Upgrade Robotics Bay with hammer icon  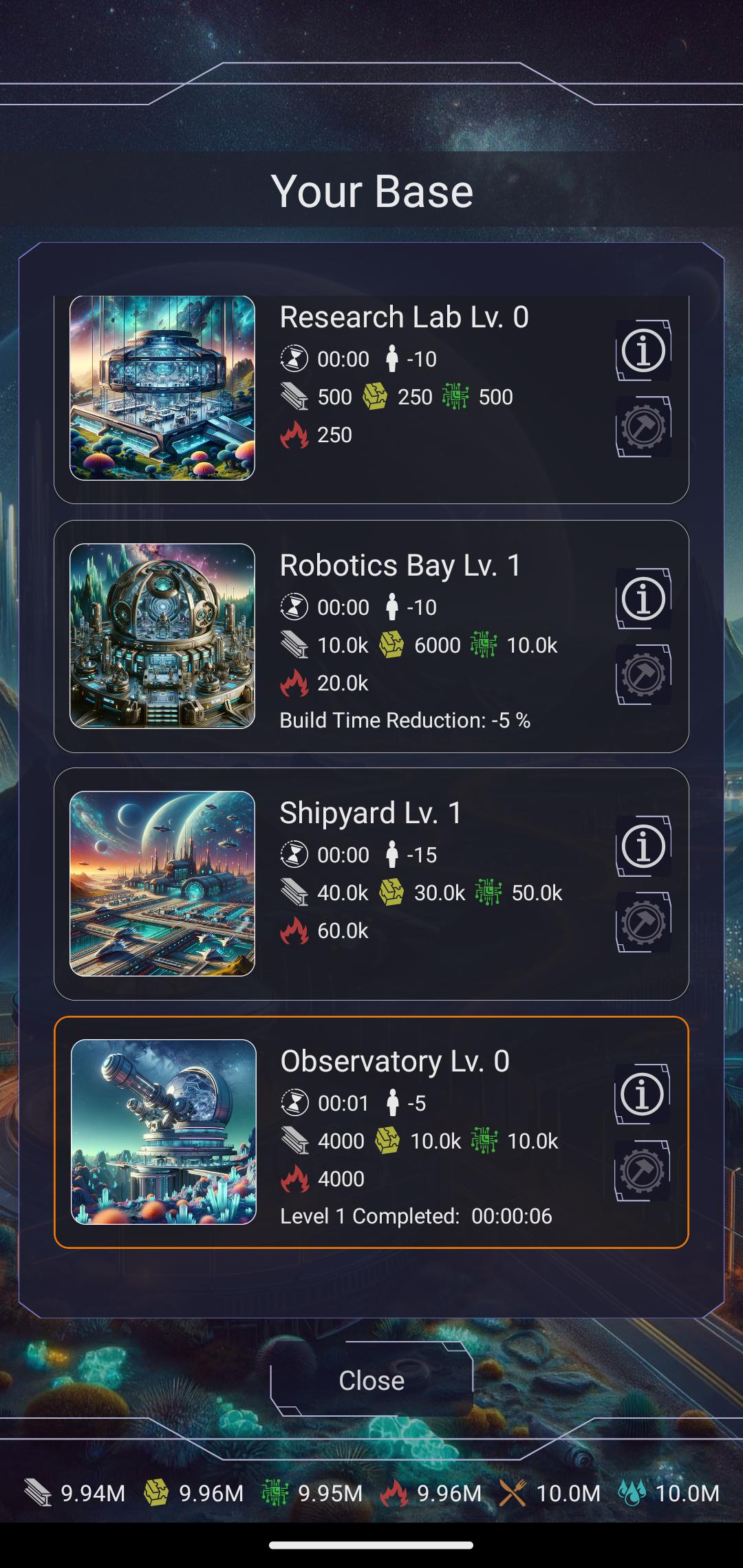point(643,675)
